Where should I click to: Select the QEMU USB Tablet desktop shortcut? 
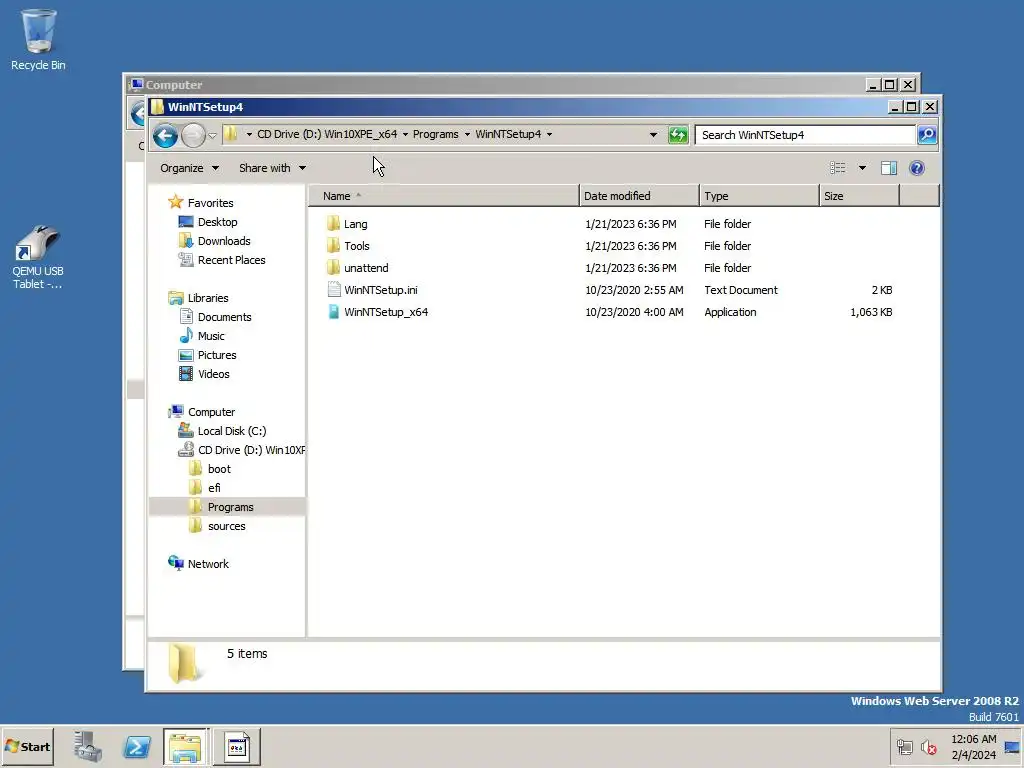[38, 257]
